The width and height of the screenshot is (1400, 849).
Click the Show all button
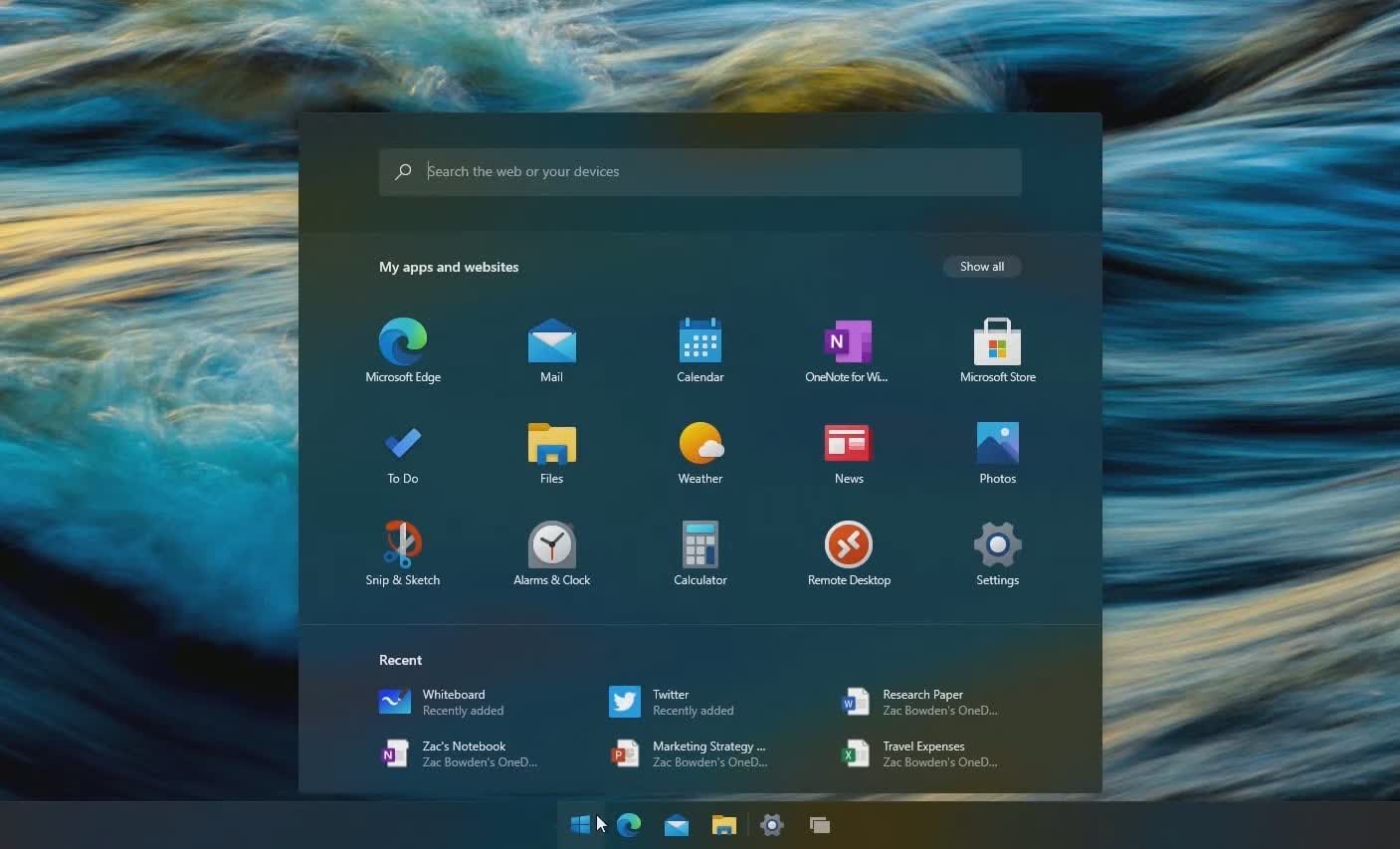(x=981, y=267)
